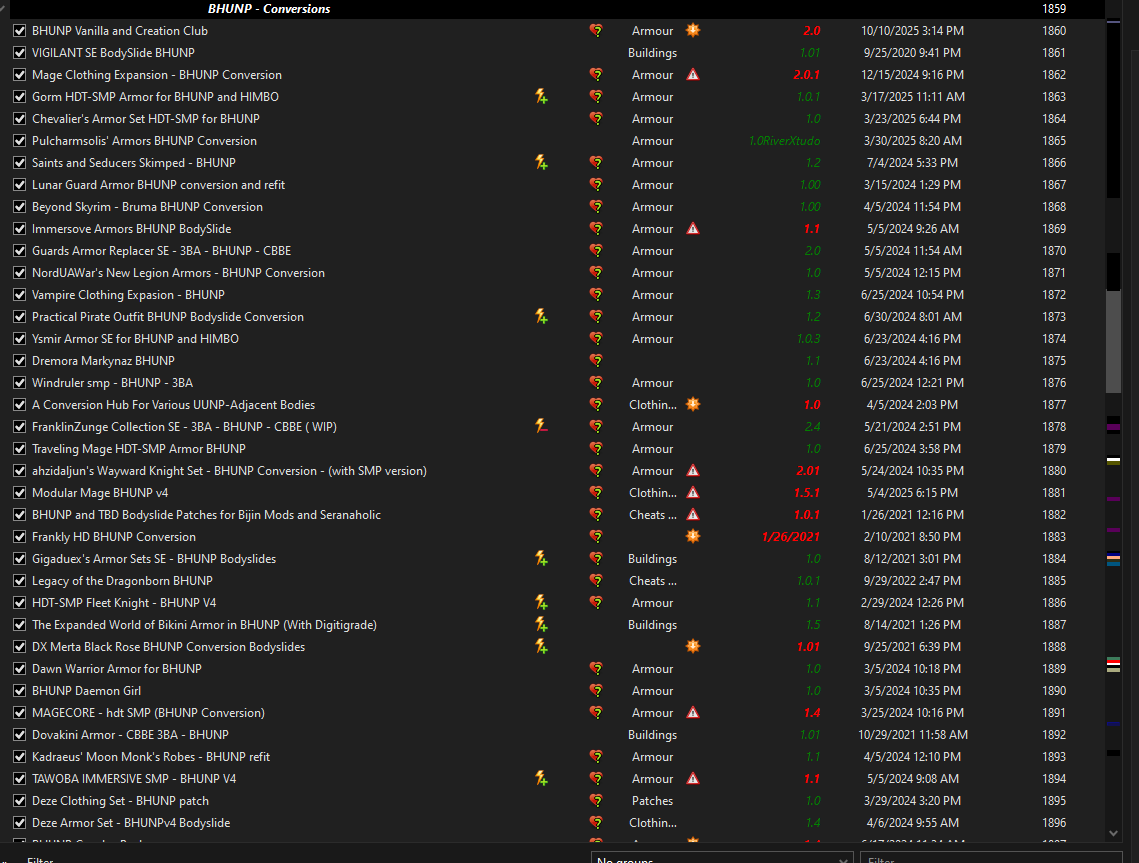Toggle Beyond Skyrim - Bruma BHUNP checkbox
This screenshot has width=1139, height=863.
20,207
